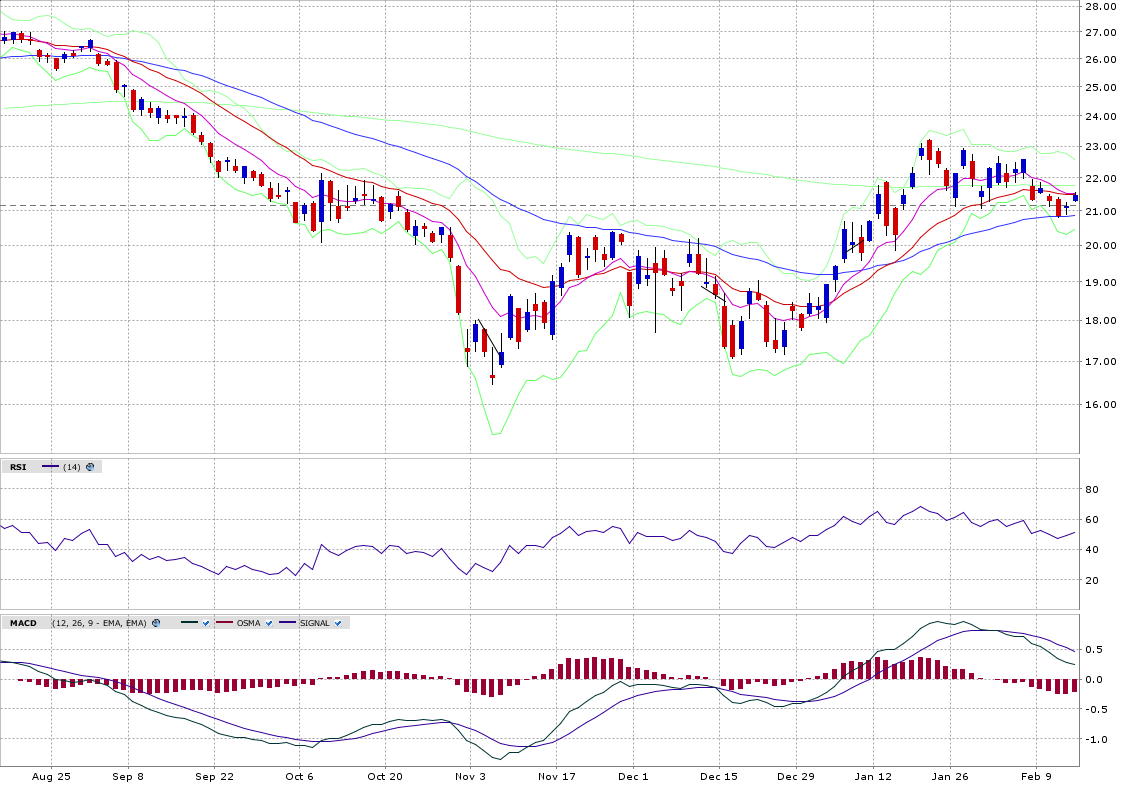Uncheck the MACD line checkbox

pos(205,623)
